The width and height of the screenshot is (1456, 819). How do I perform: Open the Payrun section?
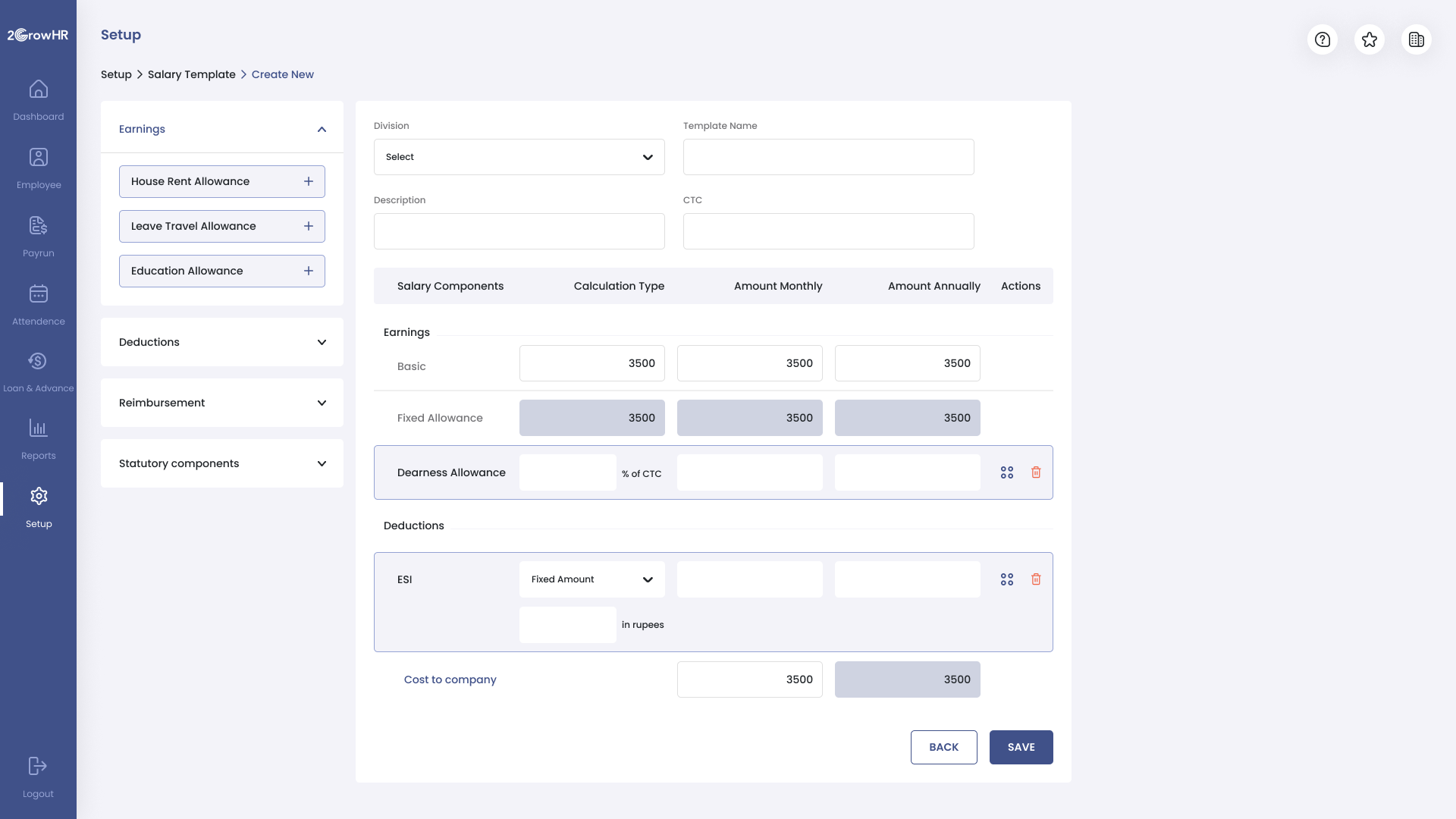tap(38, 235)
